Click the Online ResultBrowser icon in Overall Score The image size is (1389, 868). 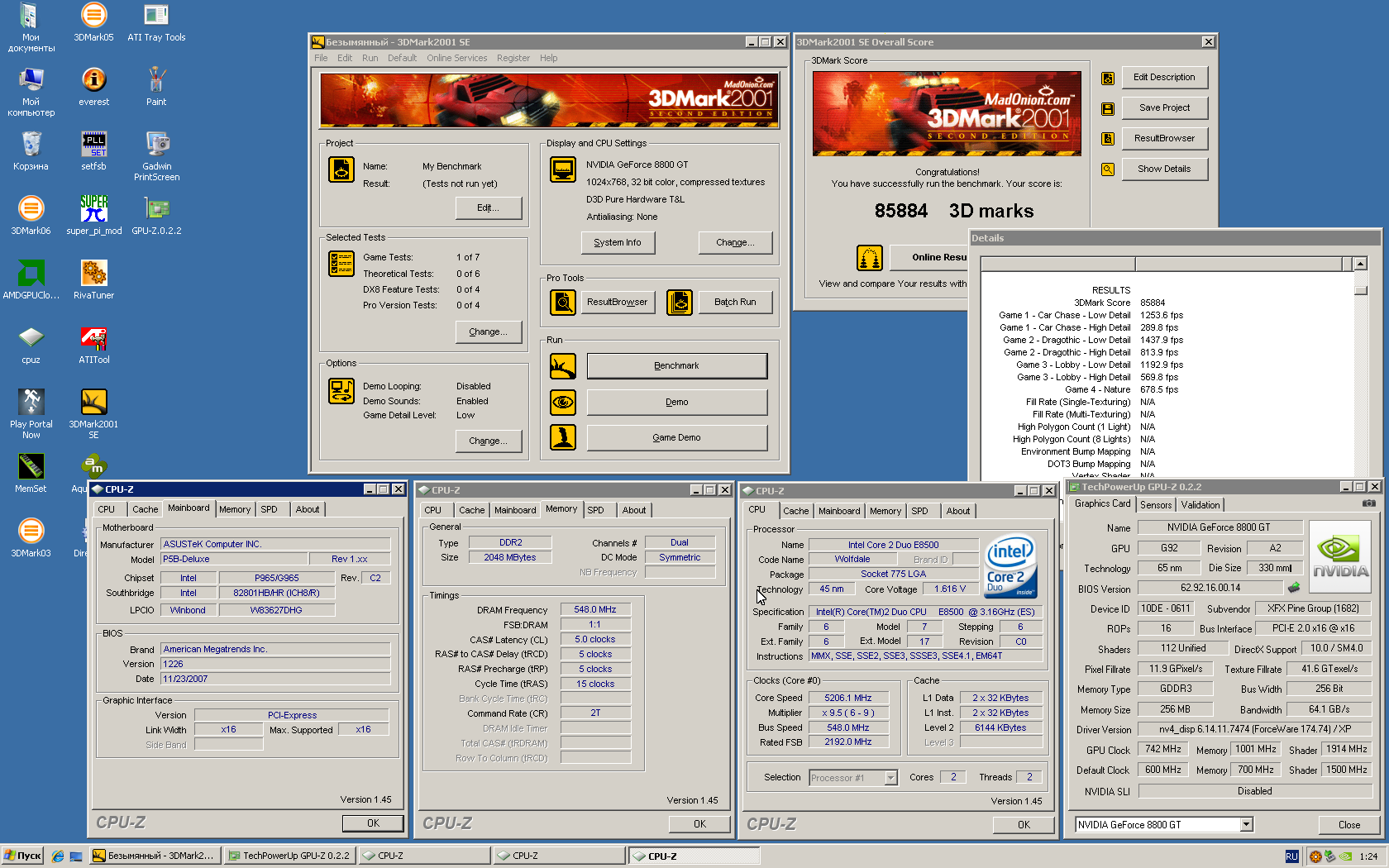pyautogui.click(x=870, y=258)
